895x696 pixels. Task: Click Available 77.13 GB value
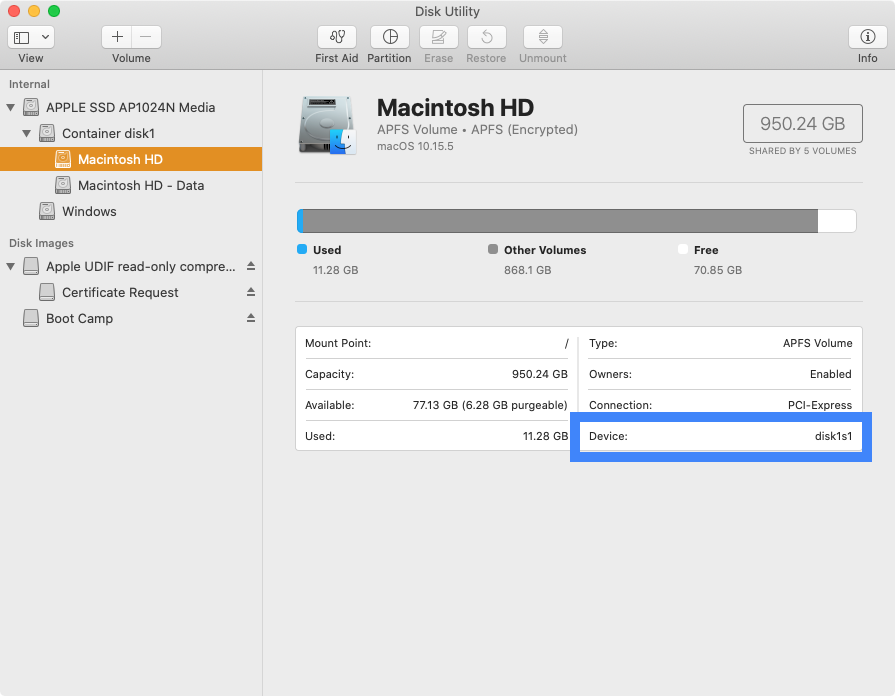click(x=490, y=405)
